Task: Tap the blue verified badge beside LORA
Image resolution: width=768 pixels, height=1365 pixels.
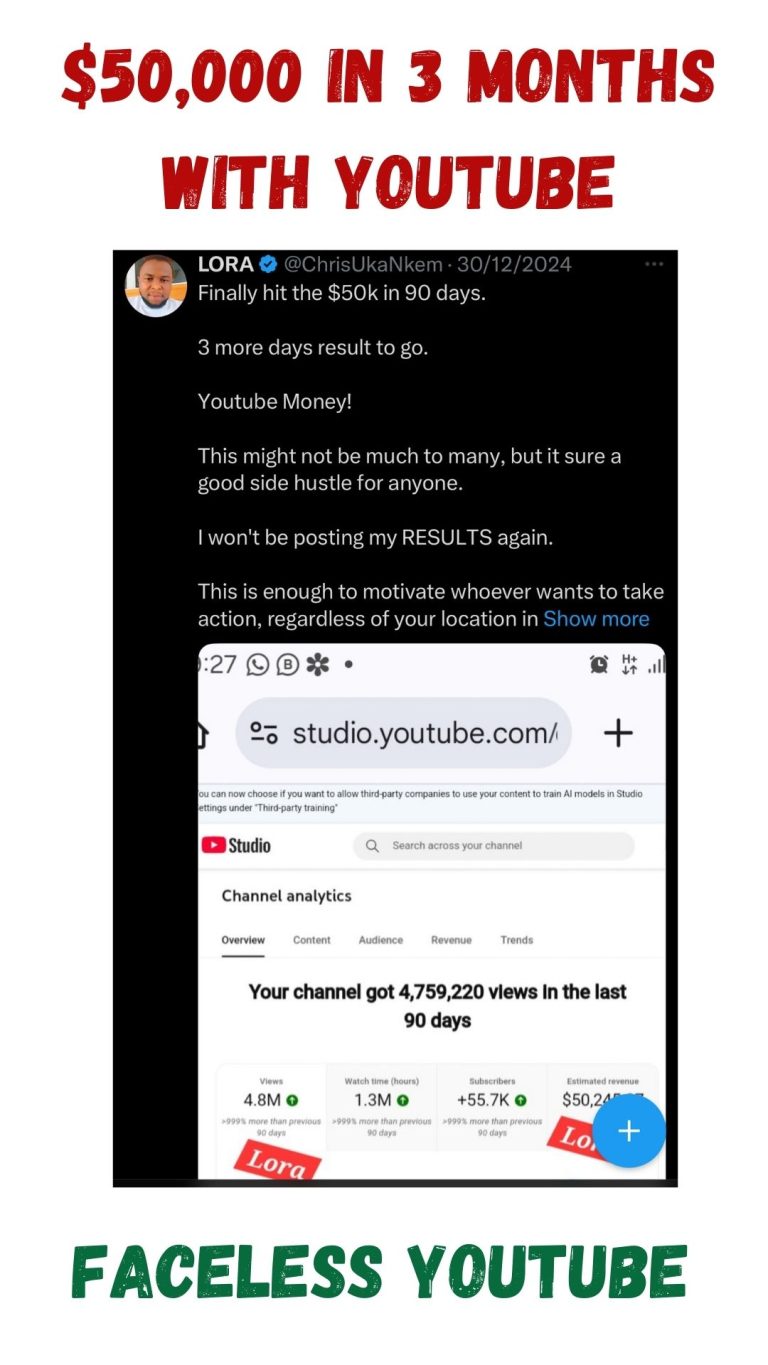Action: [x=269, y=265]
